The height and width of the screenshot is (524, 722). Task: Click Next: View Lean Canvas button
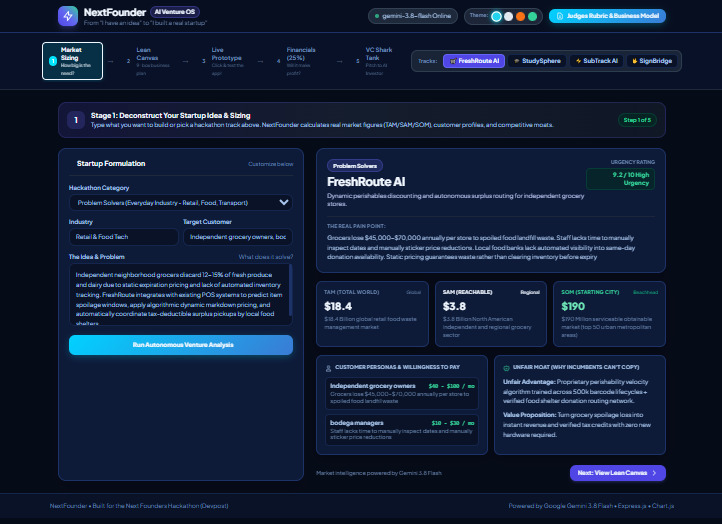coord(617,473)
